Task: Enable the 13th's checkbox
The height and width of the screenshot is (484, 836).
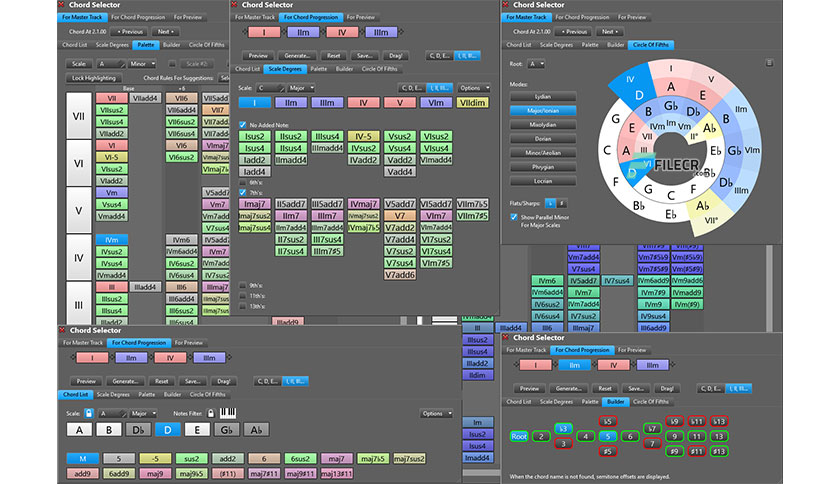Action: (243, 306)
